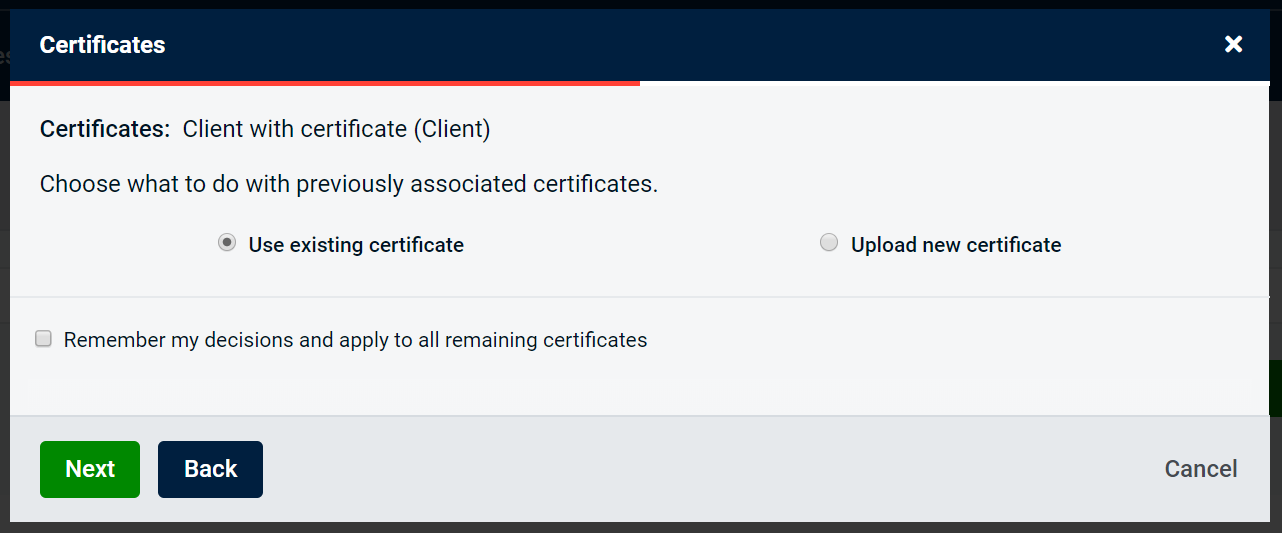Screen dimensions: 1282x533
Task: Click the 'Remember my decisions and apply' label
Action: coord(355,340)
